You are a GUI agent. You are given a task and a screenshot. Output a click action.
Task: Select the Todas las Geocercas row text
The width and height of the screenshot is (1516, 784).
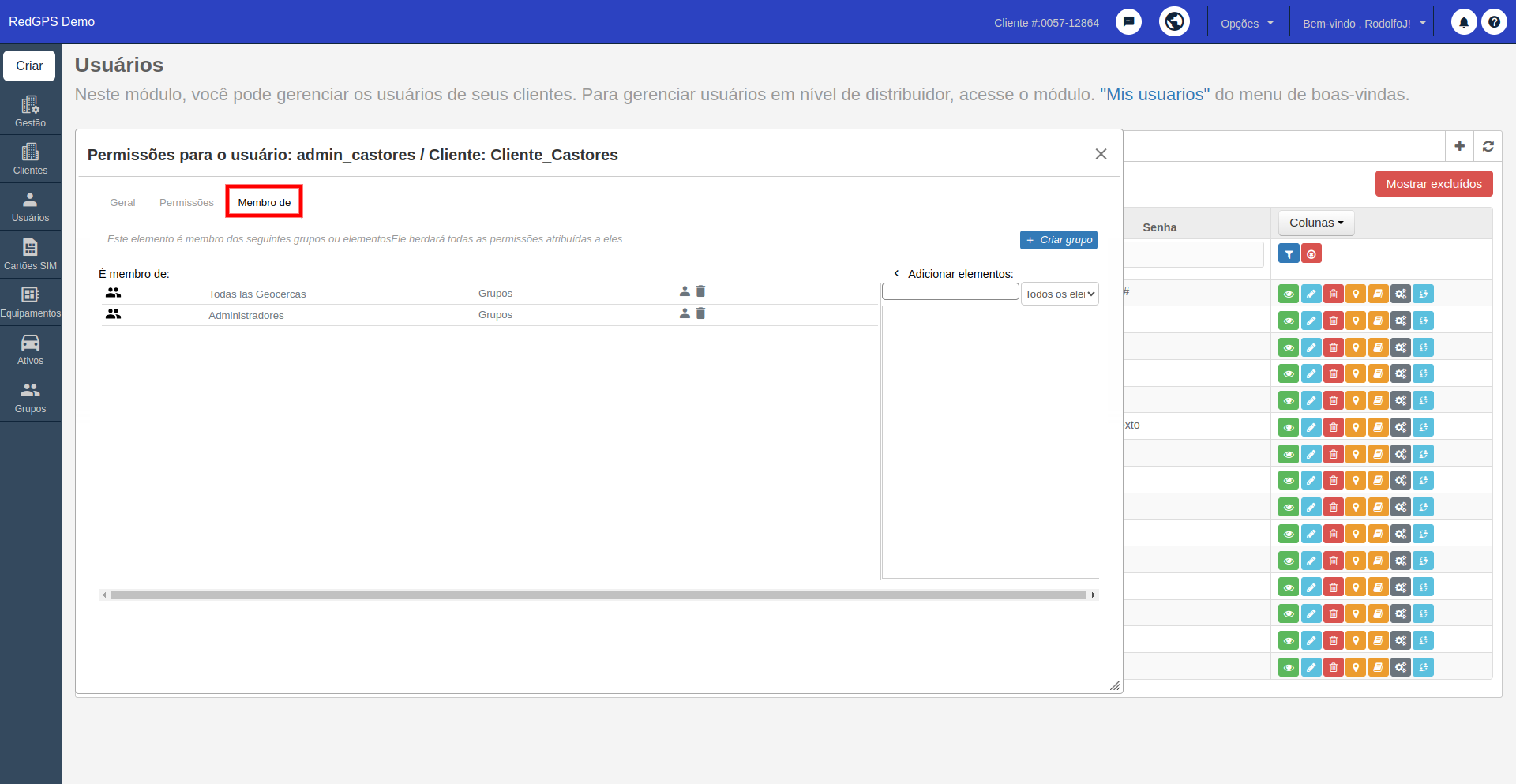(257, 294)
